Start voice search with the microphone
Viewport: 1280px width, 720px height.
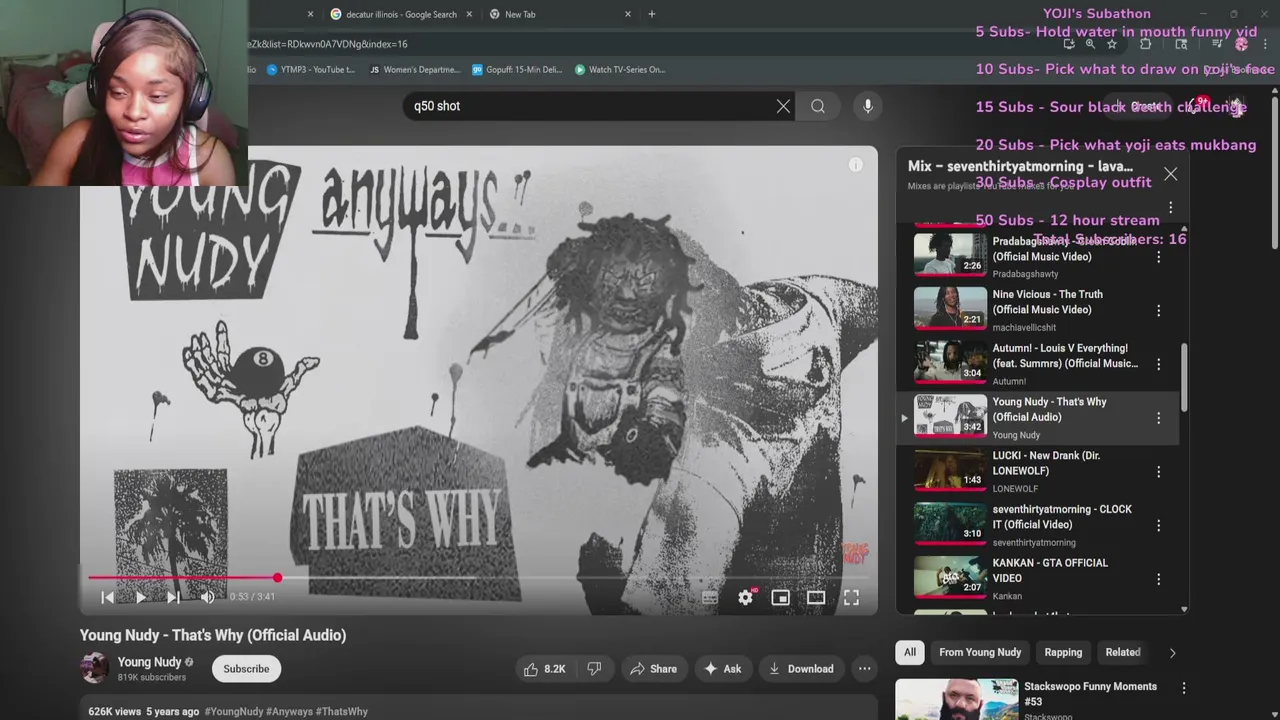coord(867,106)
